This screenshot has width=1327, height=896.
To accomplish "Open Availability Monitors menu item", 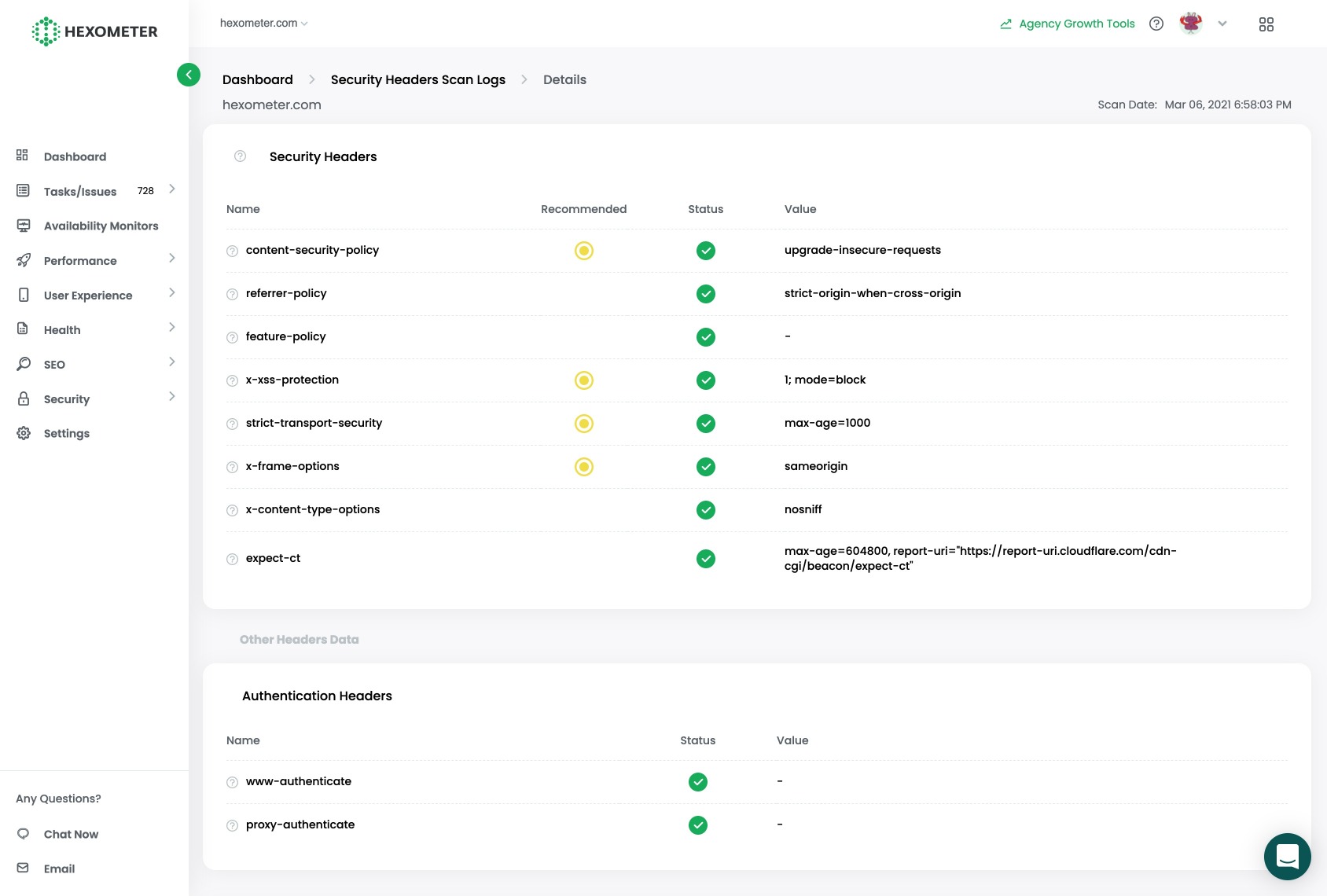I will pos(101,226).
